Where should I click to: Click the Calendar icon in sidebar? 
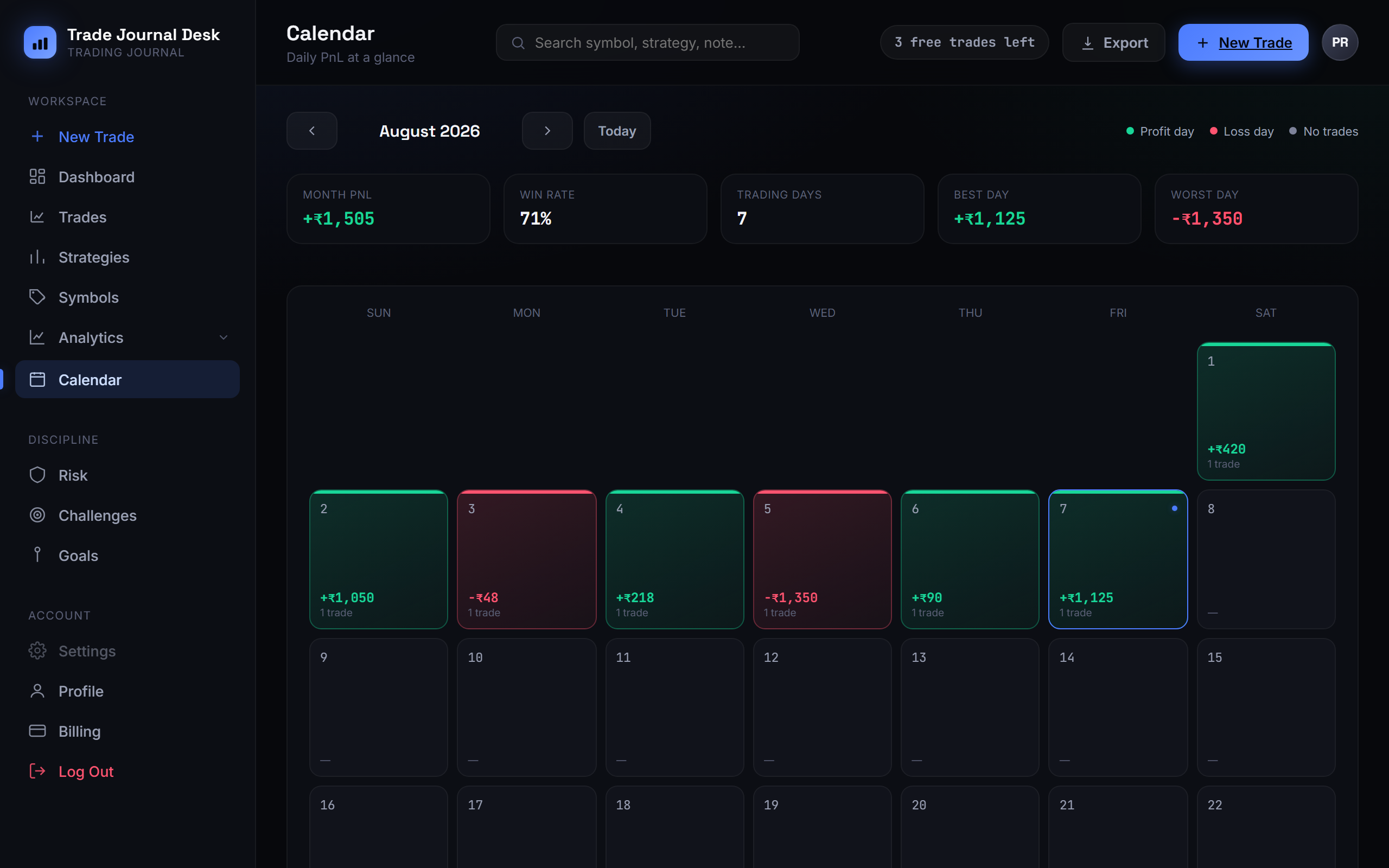point(37,379)
